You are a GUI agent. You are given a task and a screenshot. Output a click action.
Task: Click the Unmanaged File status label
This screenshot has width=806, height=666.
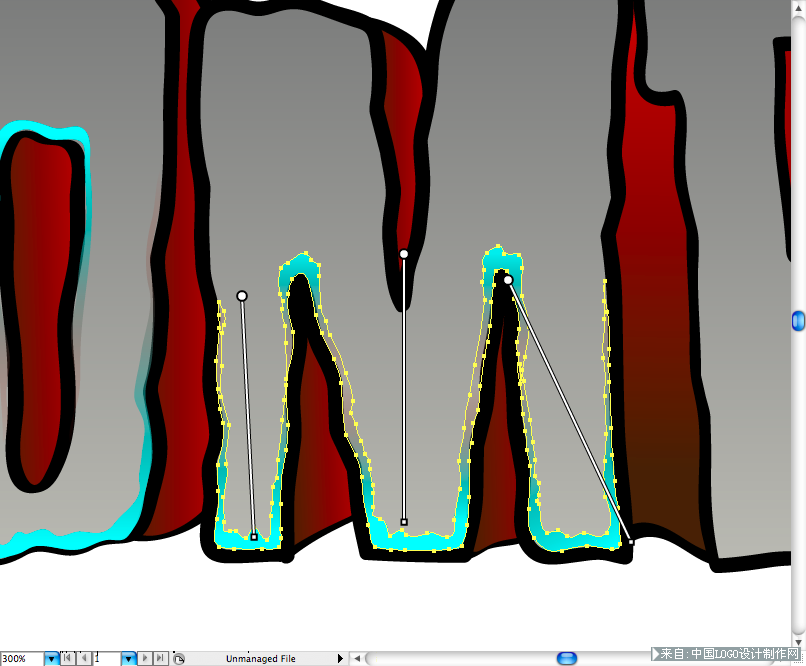click(261, 659)
